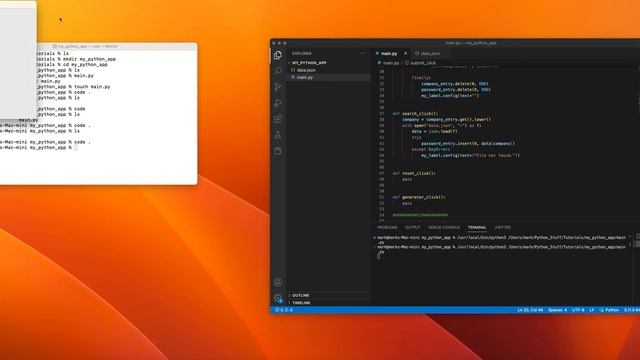Viewport: 640px width, 360px height.
Task: Click the Ln, Col cursor position indicator
Action: point(530,310)
